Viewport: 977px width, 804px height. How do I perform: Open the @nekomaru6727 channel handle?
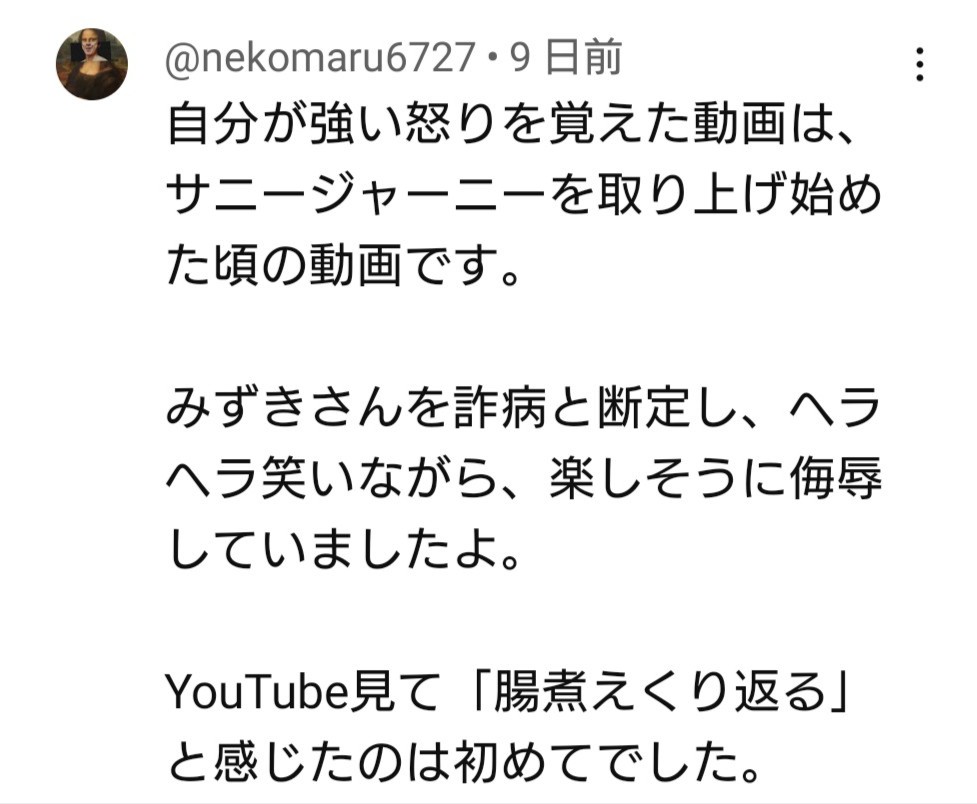click(x=321, y=57)
